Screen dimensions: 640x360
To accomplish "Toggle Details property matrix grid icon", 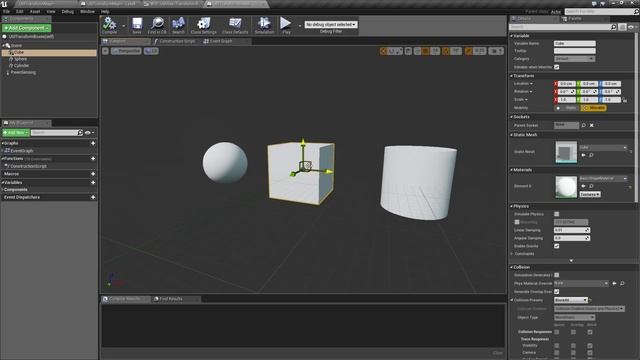I will pos(622,27).
